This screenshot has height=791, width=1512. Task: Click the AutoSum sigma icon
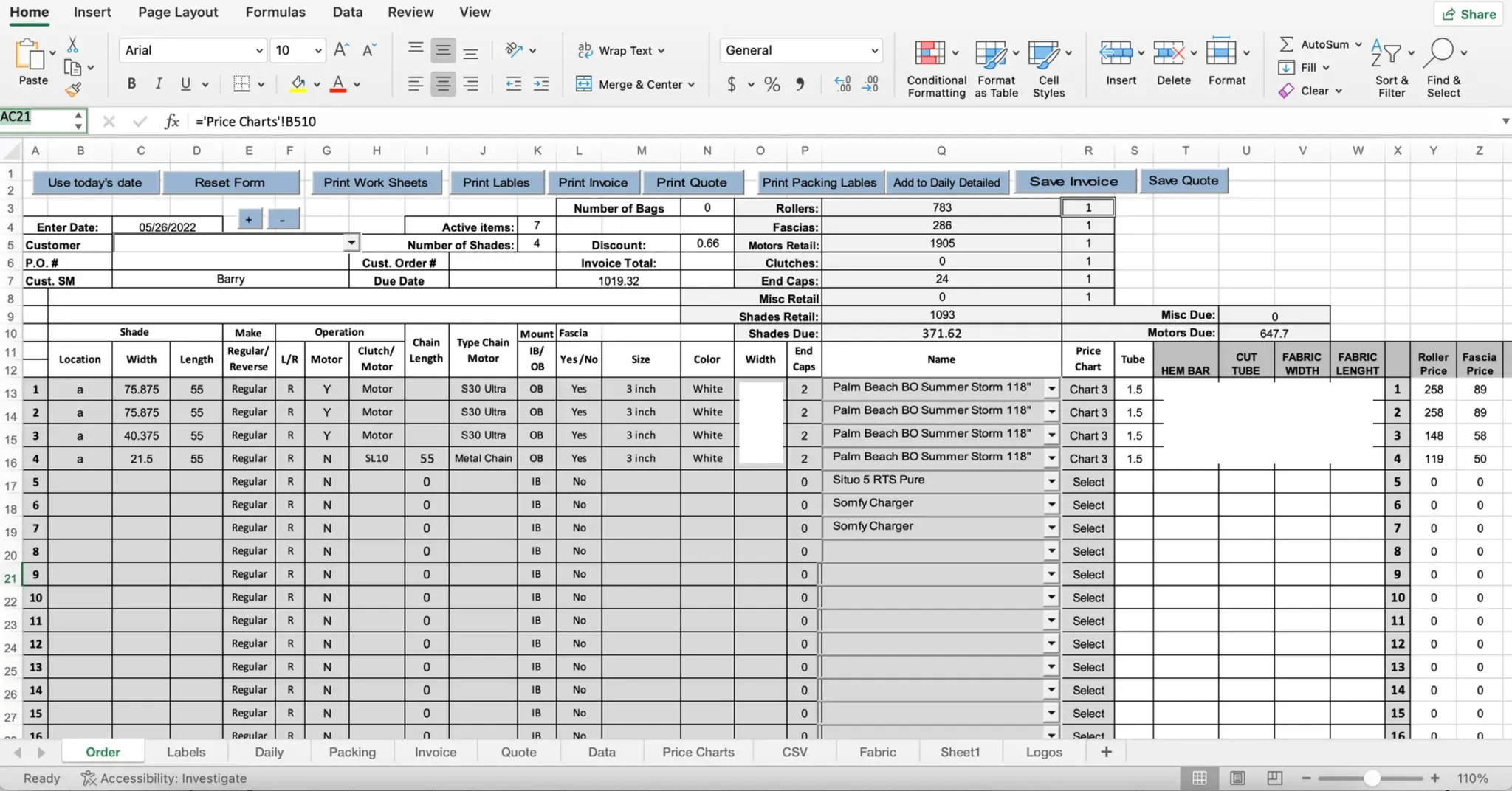tap(1286, 44)
